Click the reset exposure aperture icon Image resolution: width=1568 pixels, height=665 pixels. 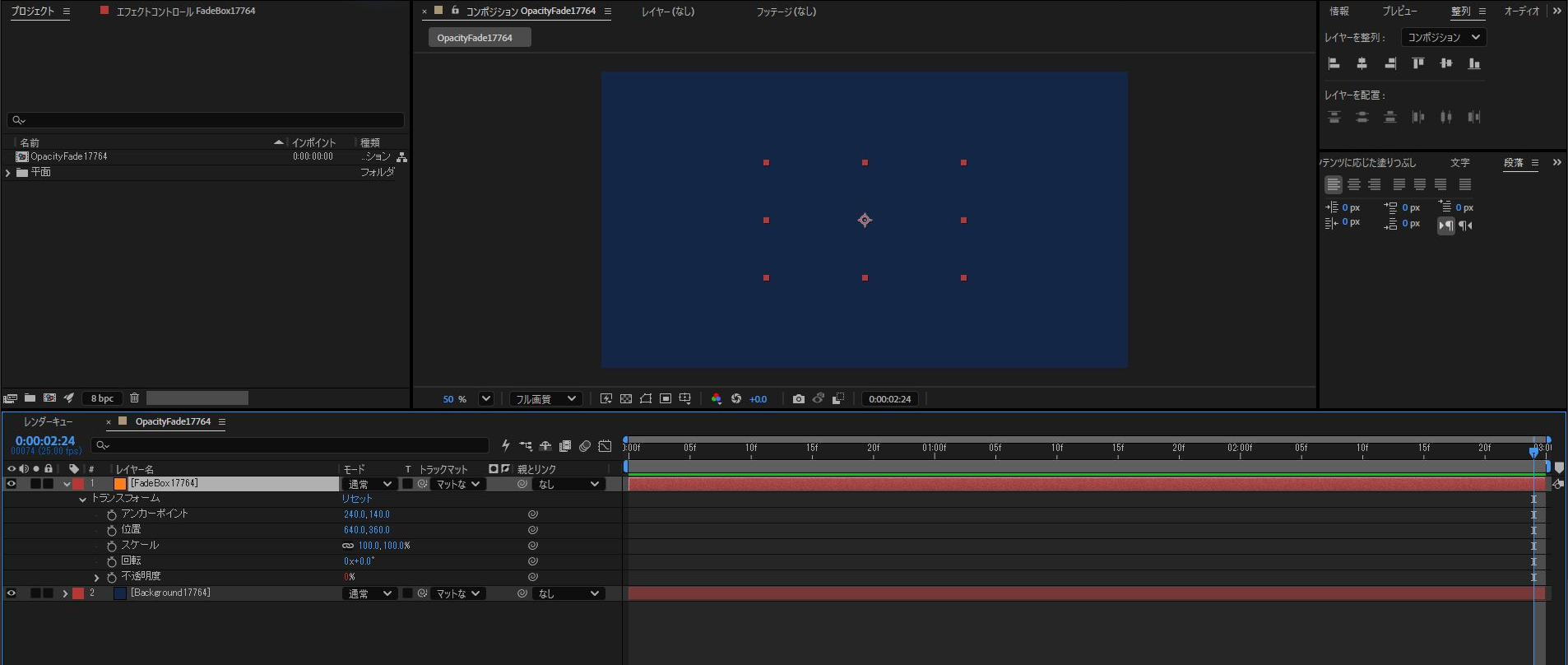click(x=736, y=399)
